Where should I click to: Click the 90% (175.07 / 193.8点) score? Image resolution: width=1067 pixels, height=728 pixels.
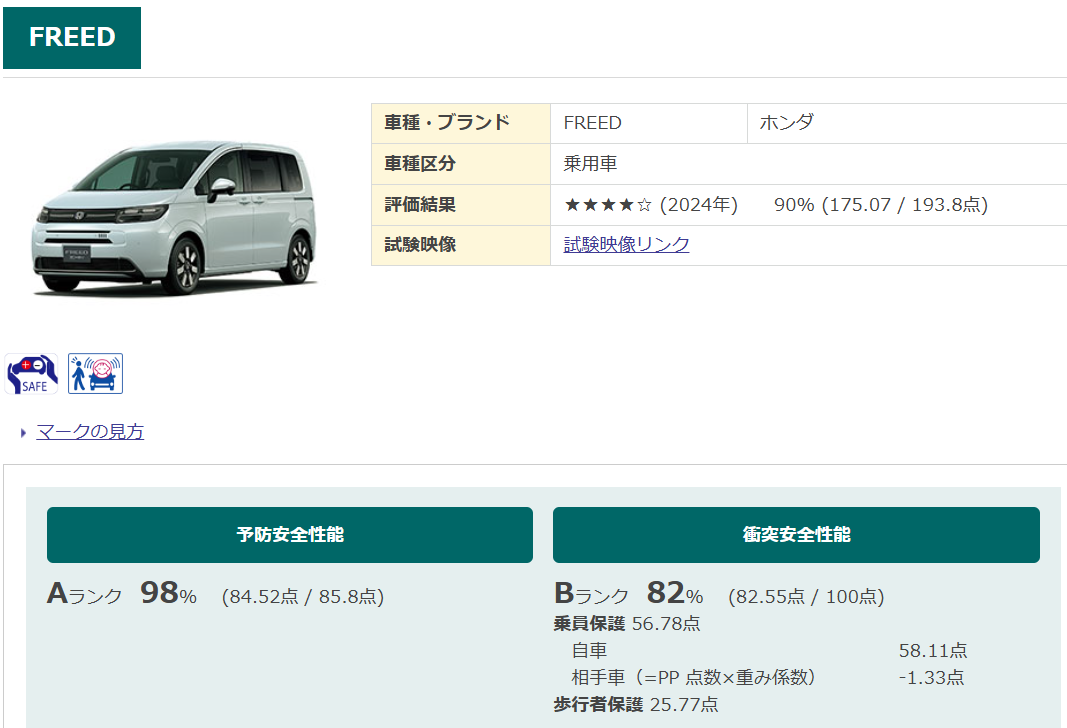[x=881, y=205]
